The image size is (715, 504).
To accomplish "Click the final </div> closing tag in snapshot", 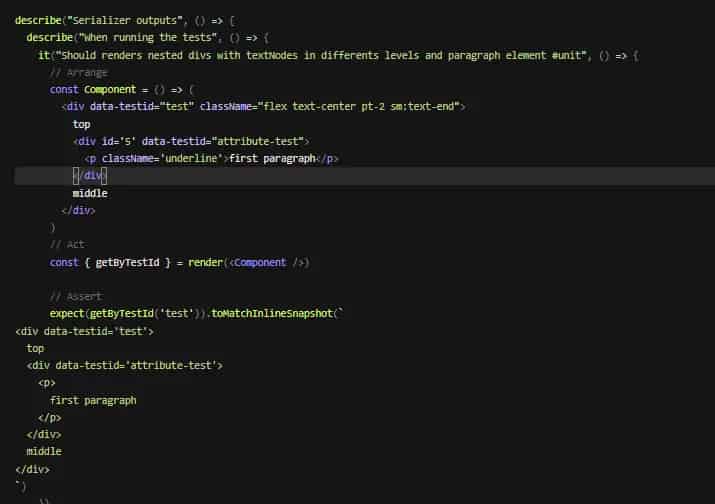I will [x=32, y=469].
